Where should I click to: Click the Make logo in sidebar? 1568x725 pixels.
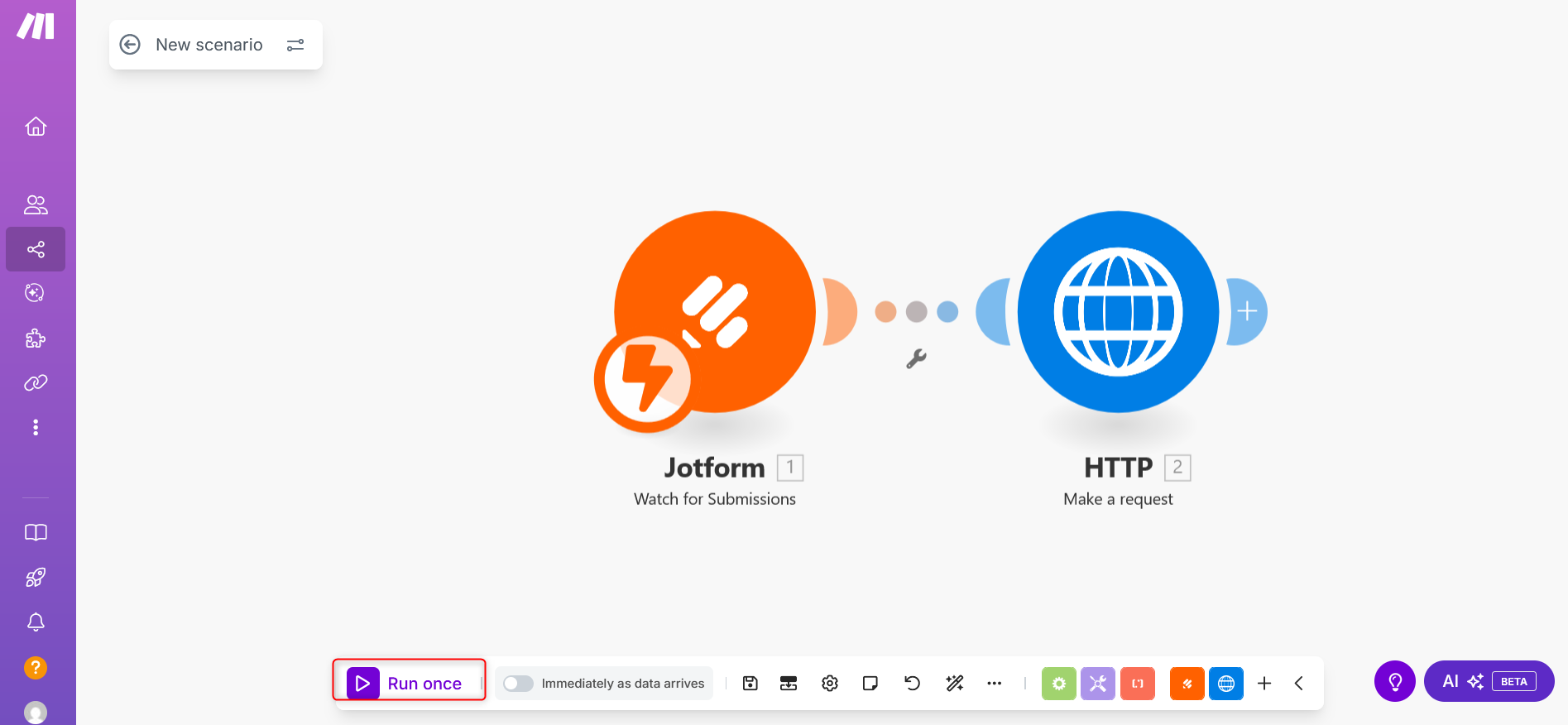(36, 26)
